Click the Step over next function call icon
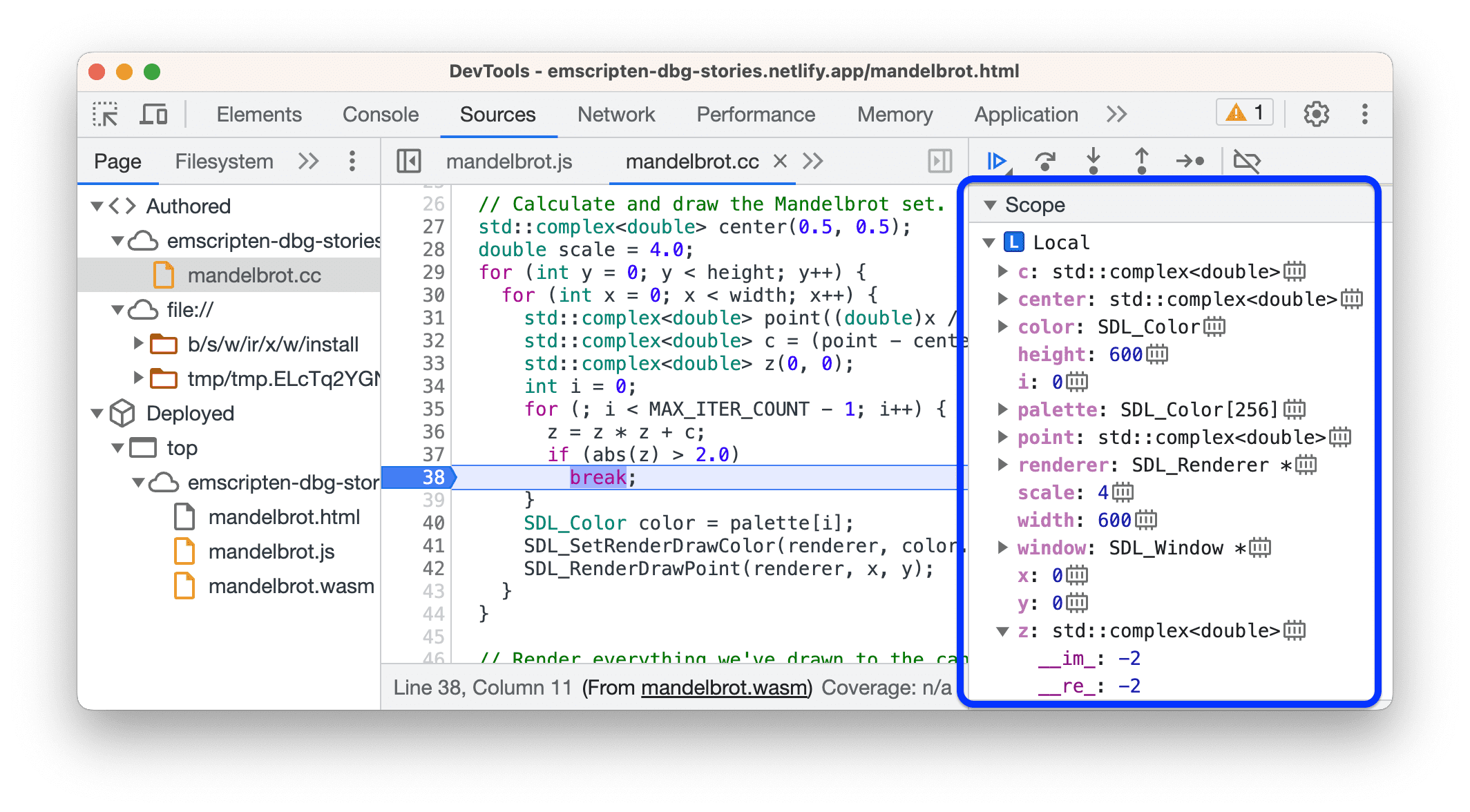The image size is (1470, 812). pyautogui.click(x=1040, y=163)
